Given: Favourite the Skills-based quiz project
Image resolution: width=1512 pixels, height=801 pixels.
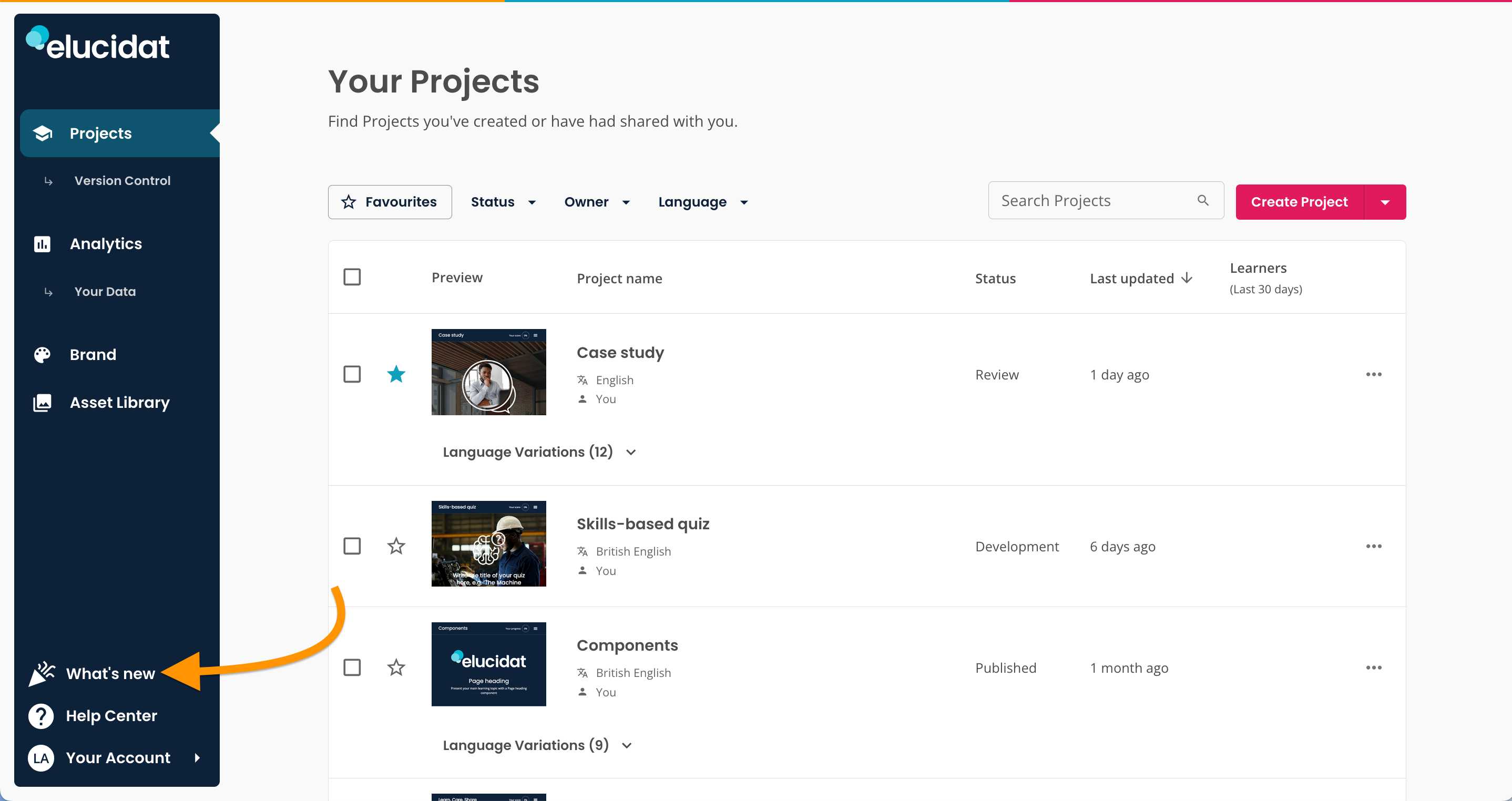Looking at the screenshot, I should pos(396,546).
